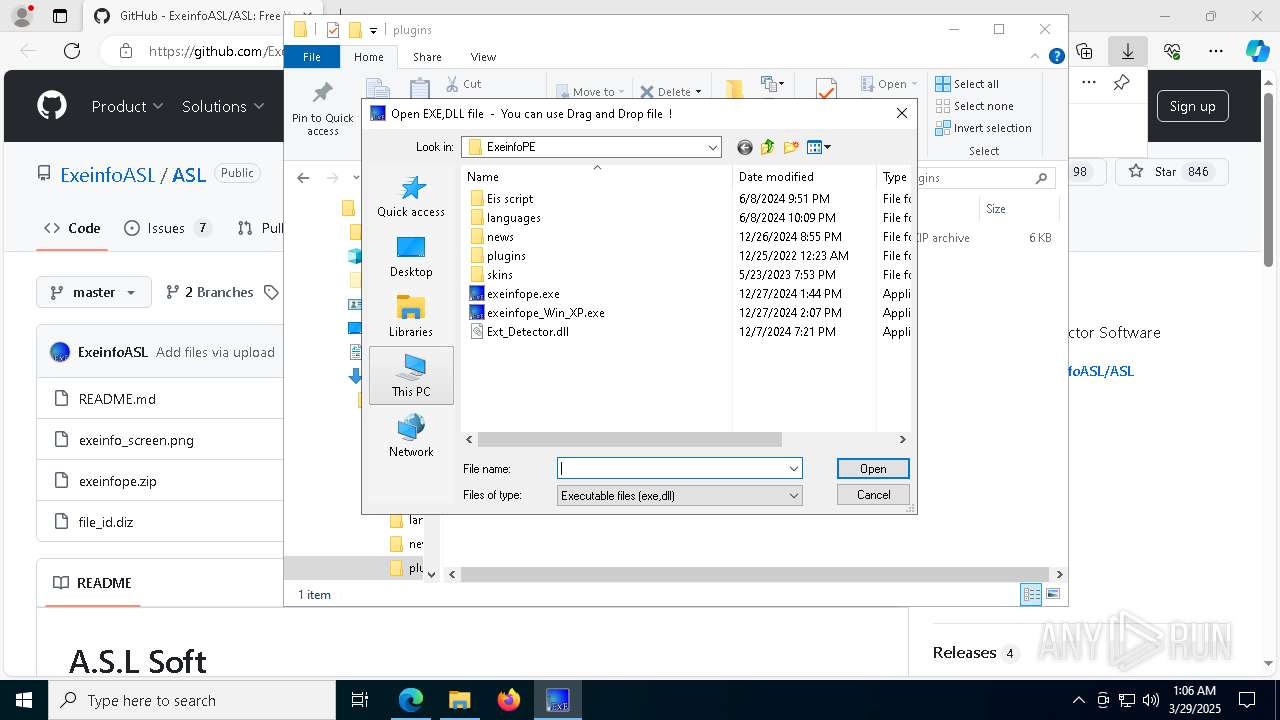Open Firefox from taskbar
The image size is (1280, 720).
point(509,700)
